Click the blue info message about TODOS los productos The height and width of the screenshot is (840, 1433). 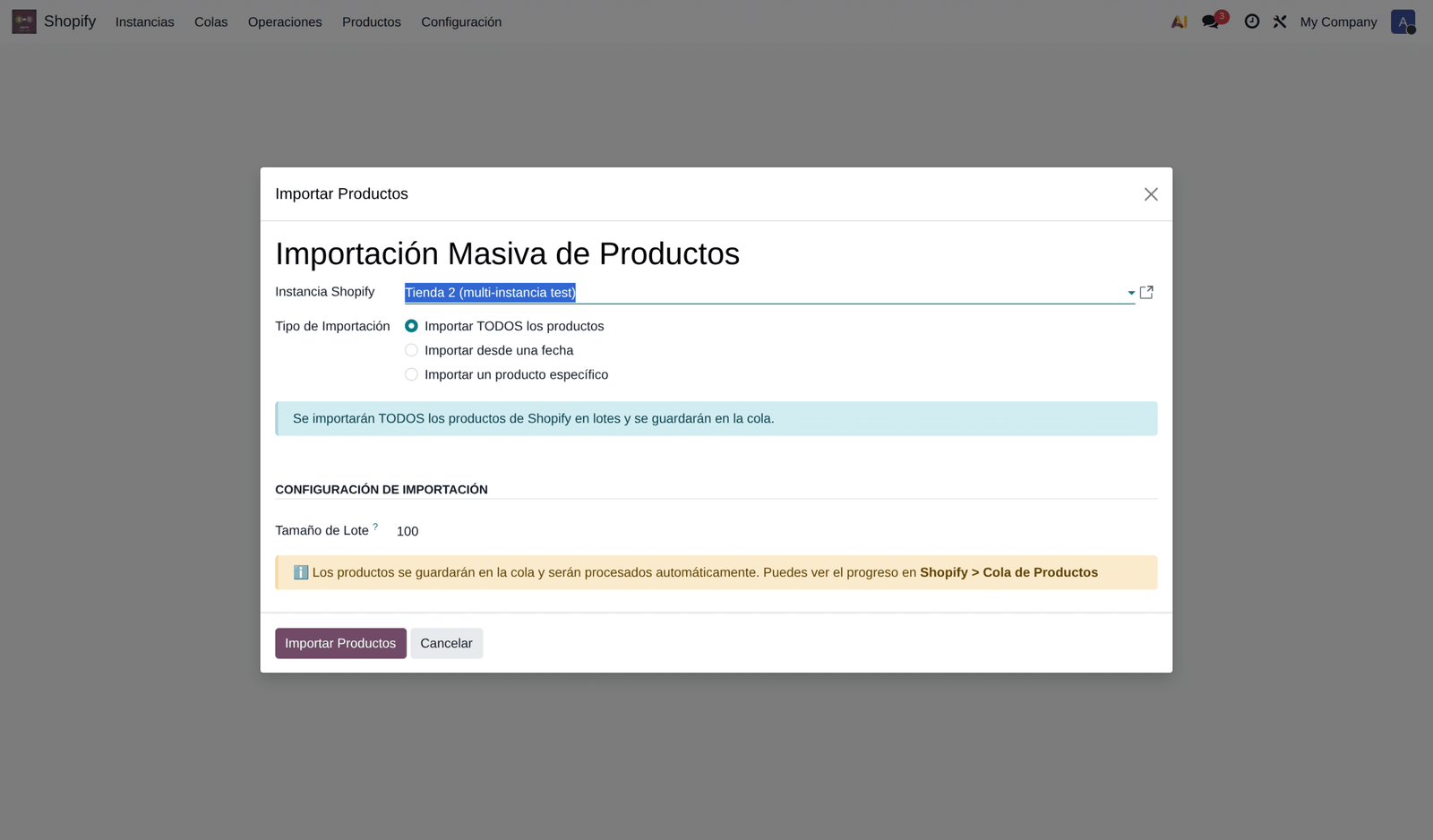pos(716,418)
